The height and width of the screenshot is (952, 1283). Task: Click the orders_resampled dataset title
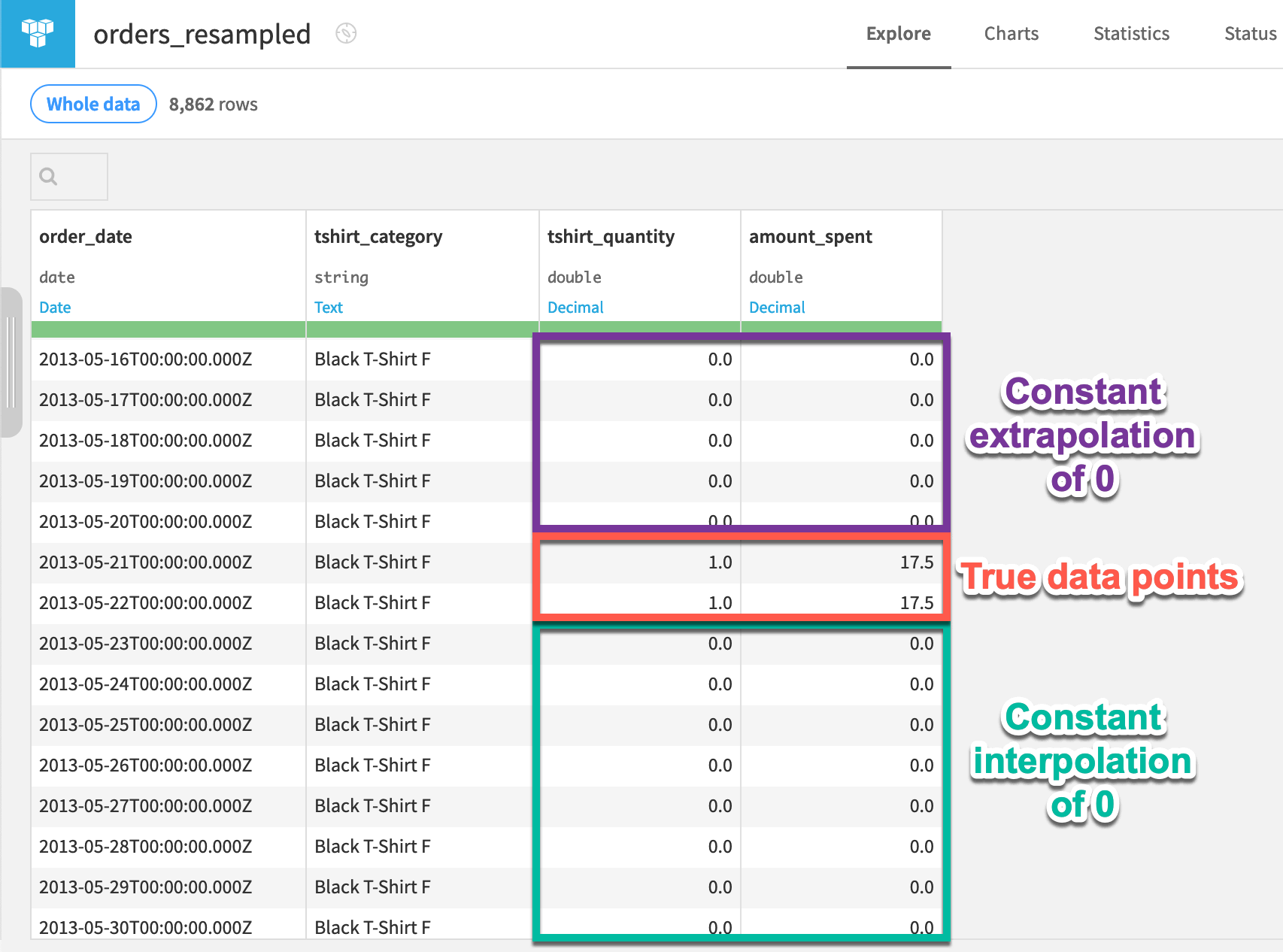point(202,34)
